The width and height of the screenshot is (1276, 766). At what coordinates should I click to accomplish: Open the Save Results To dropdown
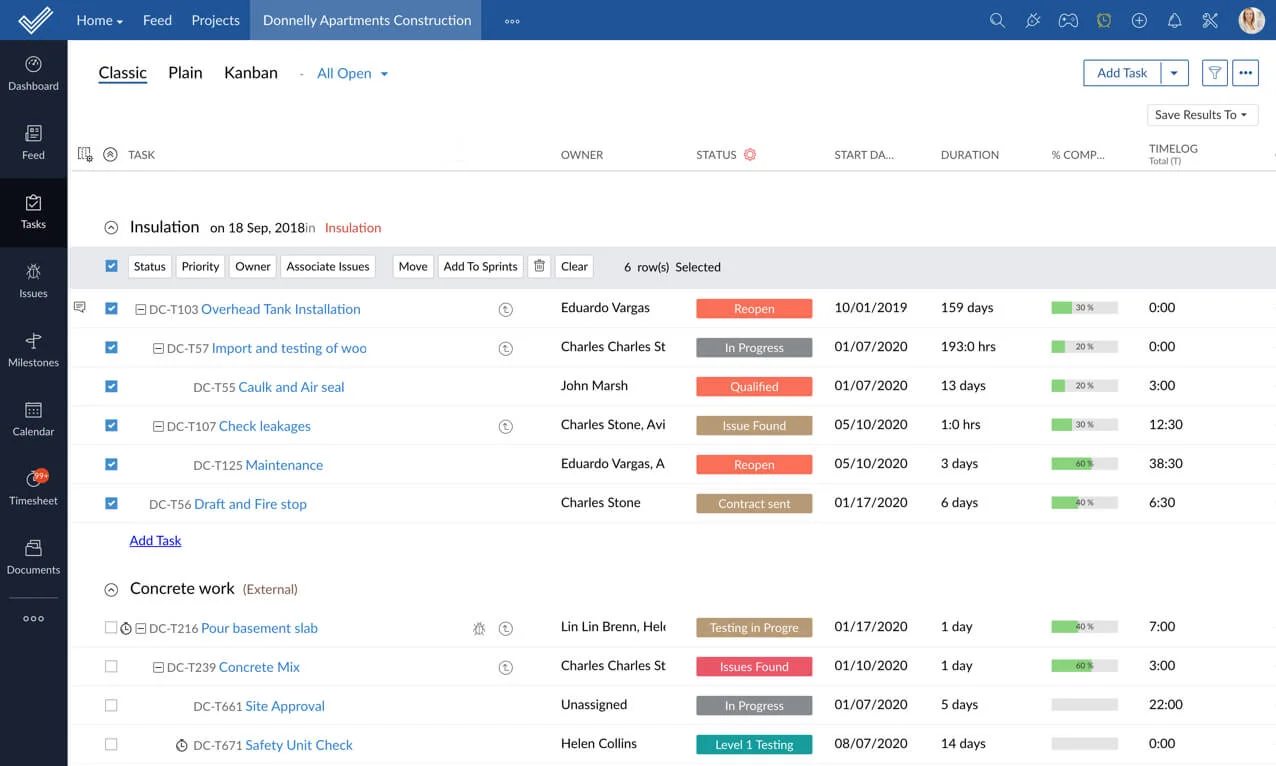(1201, 115)
